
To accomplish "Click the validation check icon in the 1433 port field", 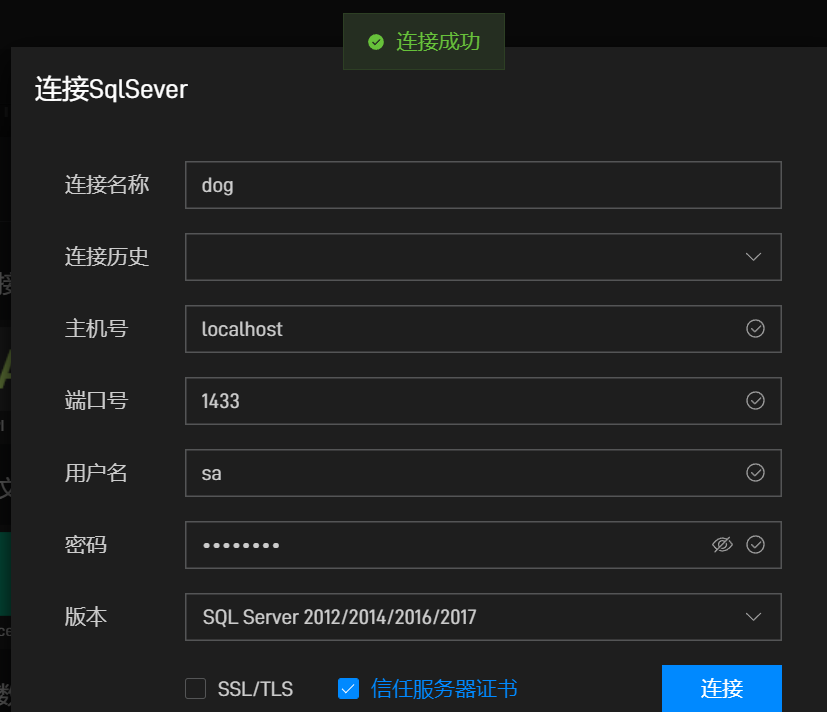I will (755, 401).
